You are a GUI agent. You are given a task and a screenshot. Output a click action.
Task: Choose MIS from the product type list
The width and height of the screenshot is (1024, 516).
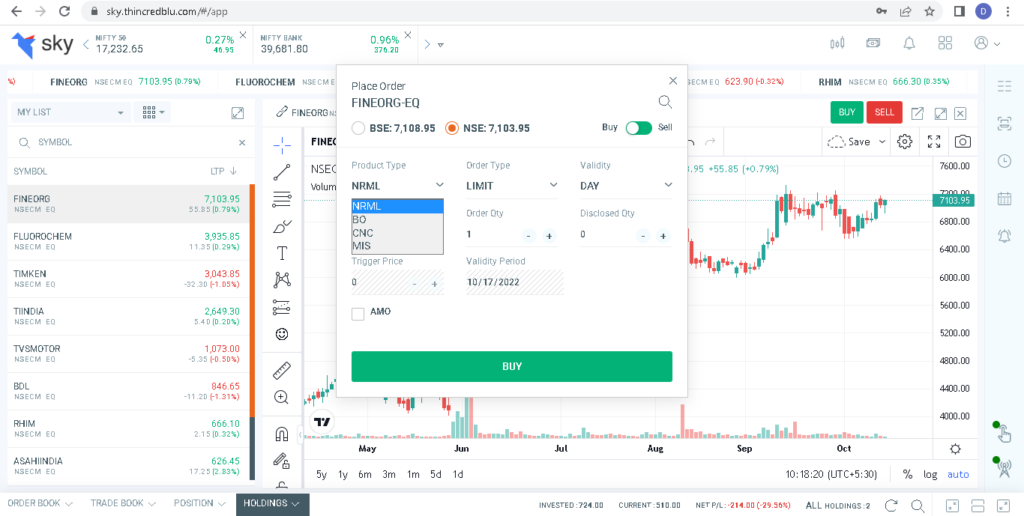[x=398, y=246]
